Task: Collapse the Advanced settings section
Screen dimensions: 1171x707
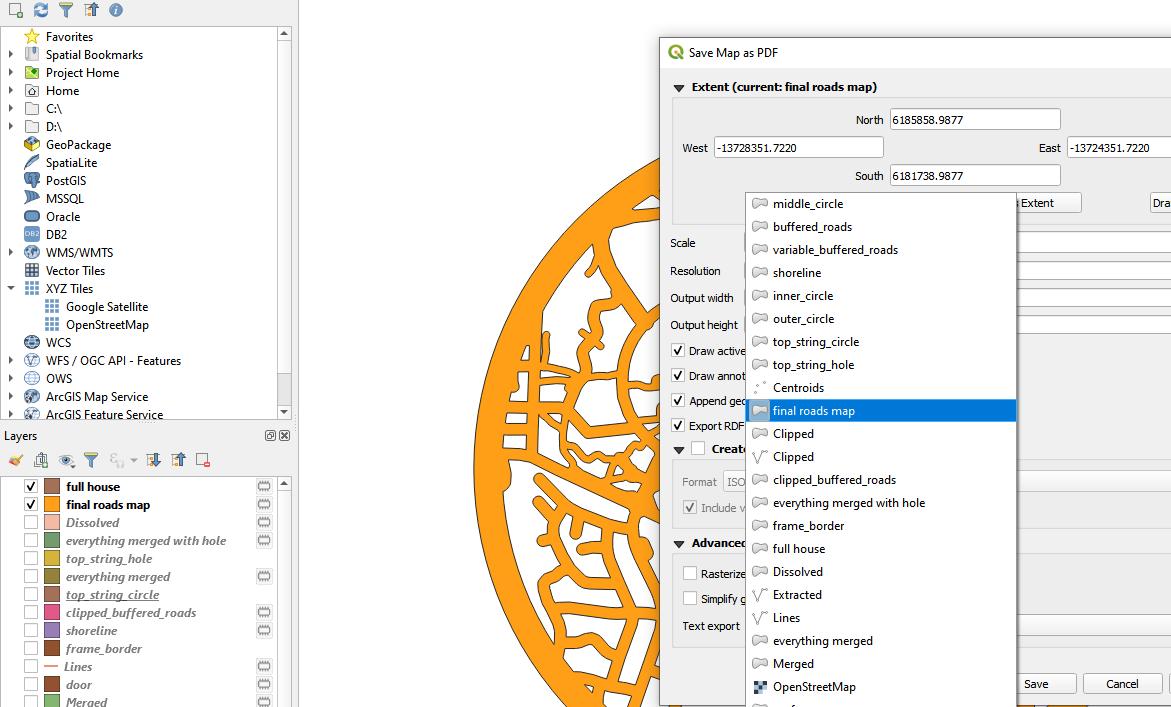Action: [x=678, y=544]
